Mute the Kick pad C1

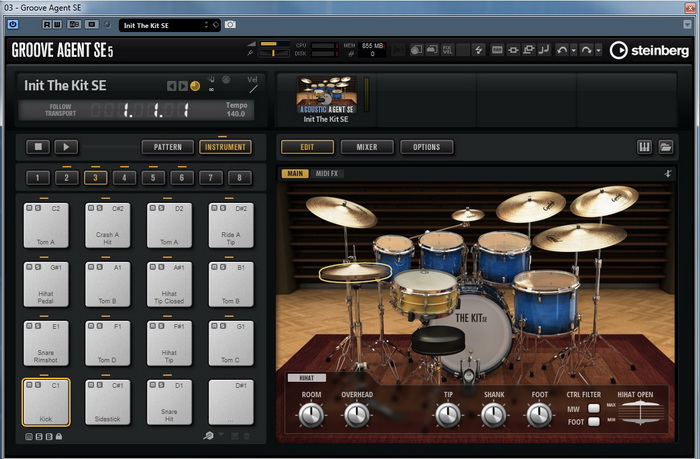(x=29, y=385)
